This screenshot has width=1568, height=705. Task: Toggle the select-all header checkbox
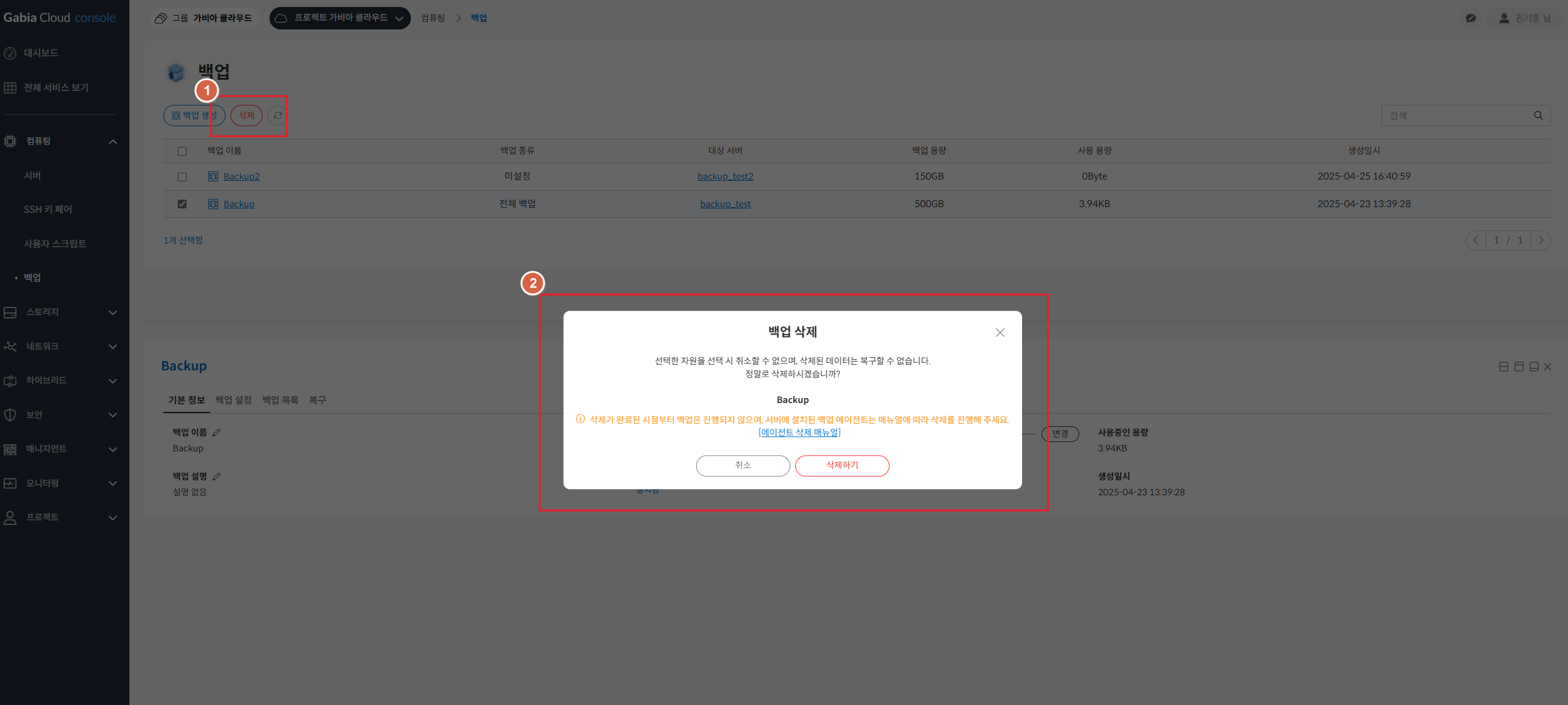coord(182,151)
